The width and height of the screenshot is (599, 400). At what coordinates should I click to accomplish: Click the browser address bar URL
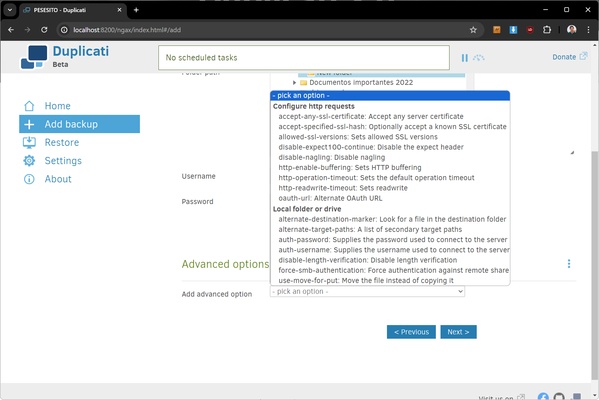127,30
